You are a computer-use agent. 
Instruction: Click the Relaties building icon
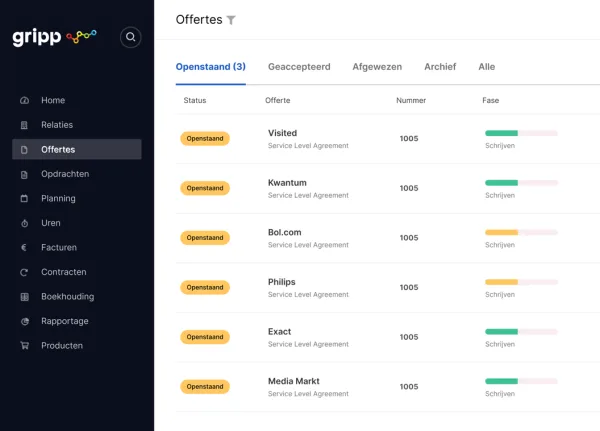[x=24, y=125]
